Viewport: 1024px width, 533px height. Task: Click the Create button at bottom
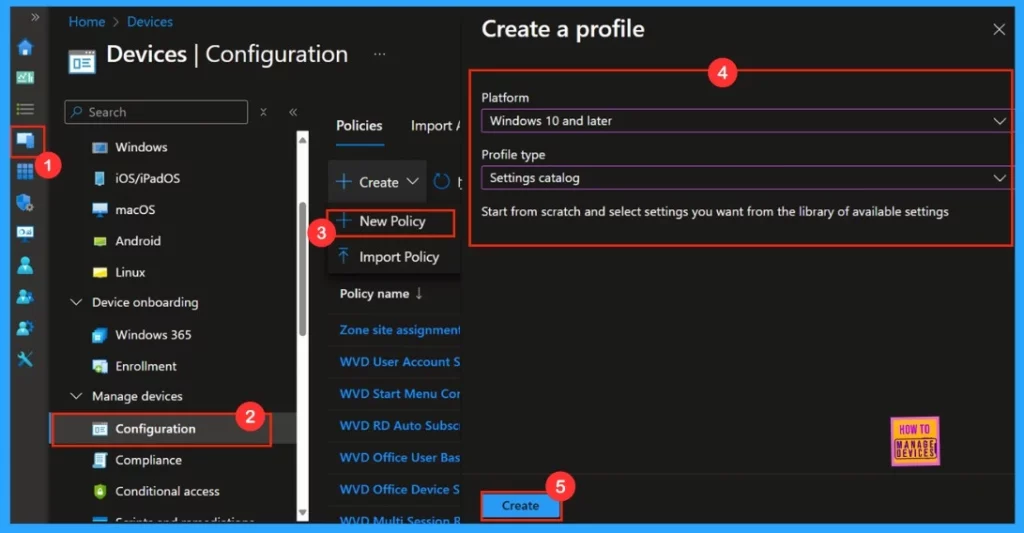520,506
